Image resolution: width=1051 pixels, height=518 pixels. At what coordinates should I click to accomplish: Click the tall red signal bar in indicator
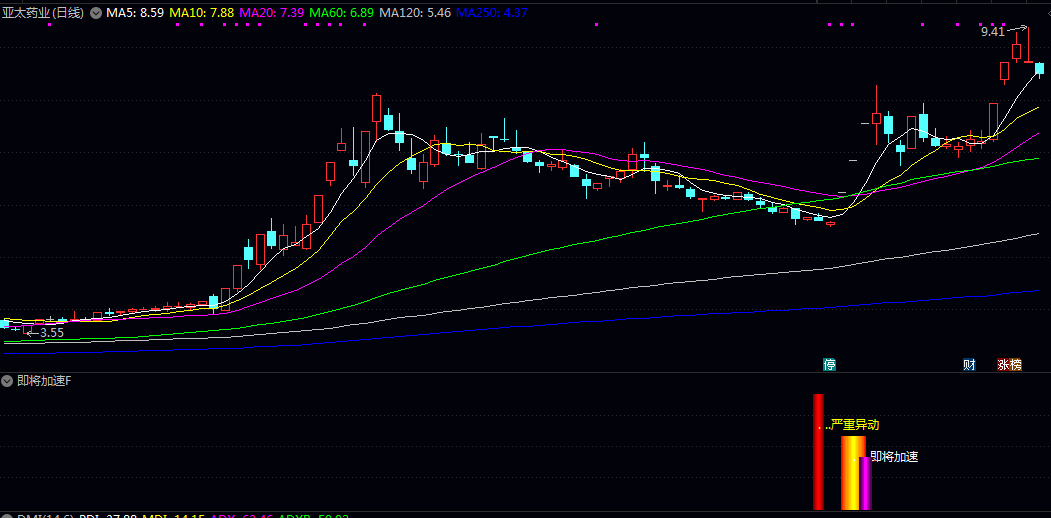tap(818, 451)
